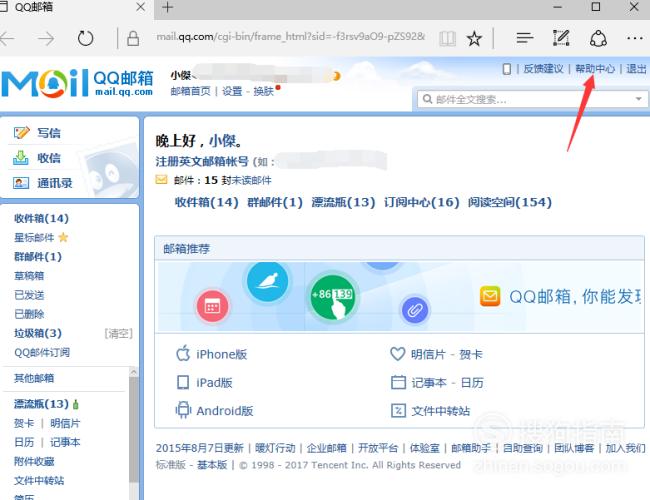Screen dimensions: 650x500
Task: Click 退出 to log out
Action: (x=636, y=68)
